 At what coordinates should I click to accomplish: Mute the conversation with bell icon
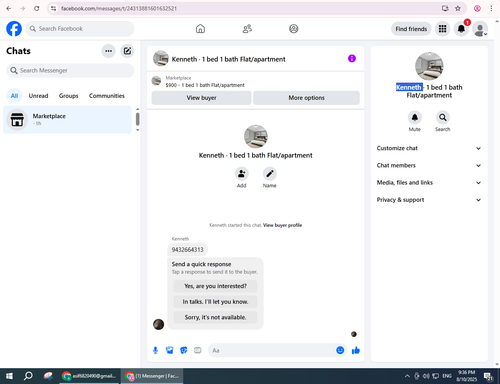[415, 117]
